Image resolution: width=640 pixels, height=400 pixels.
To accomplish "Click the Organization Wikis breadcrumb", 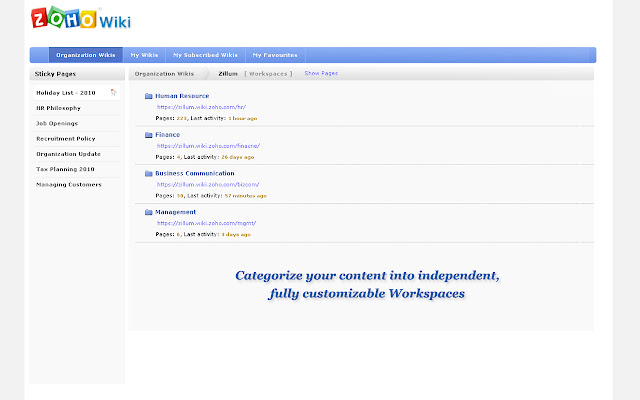I will pos(164,74).
